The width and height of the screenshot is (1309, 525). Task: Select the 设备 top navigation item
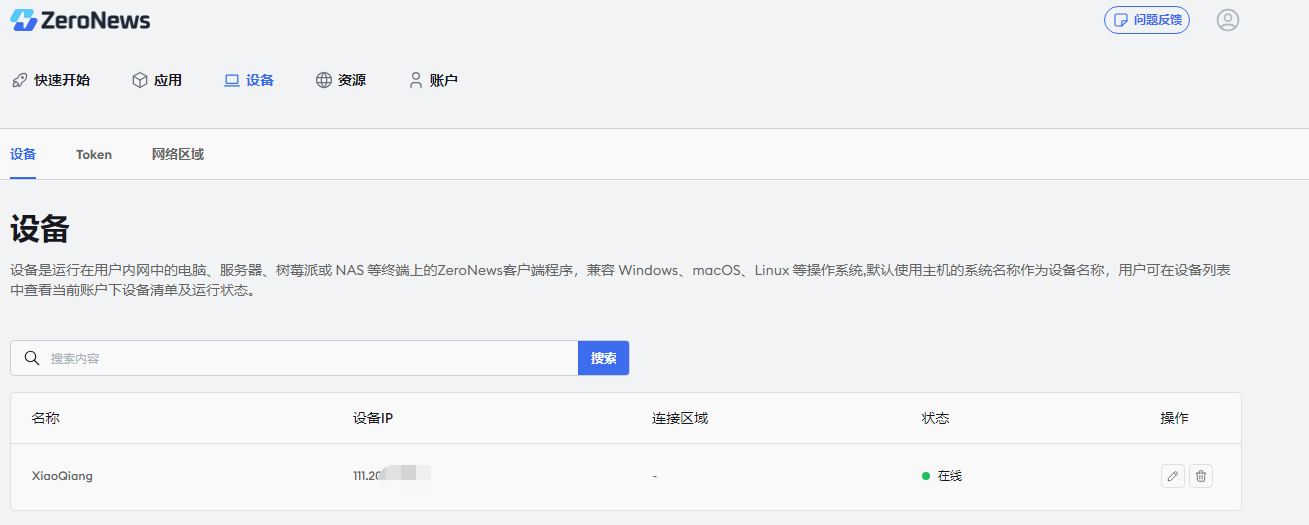click(249, 80)
